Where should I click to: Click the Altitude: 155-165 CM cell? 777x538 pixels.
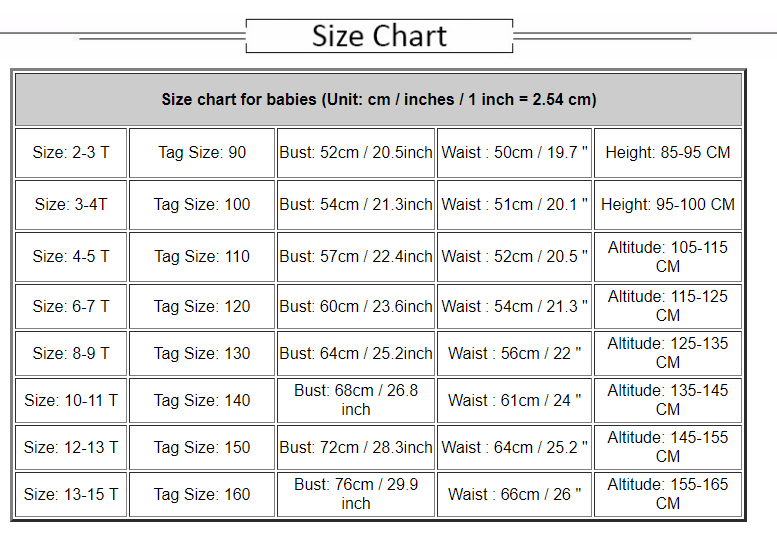pyautogui.click(x=668, y=494)
